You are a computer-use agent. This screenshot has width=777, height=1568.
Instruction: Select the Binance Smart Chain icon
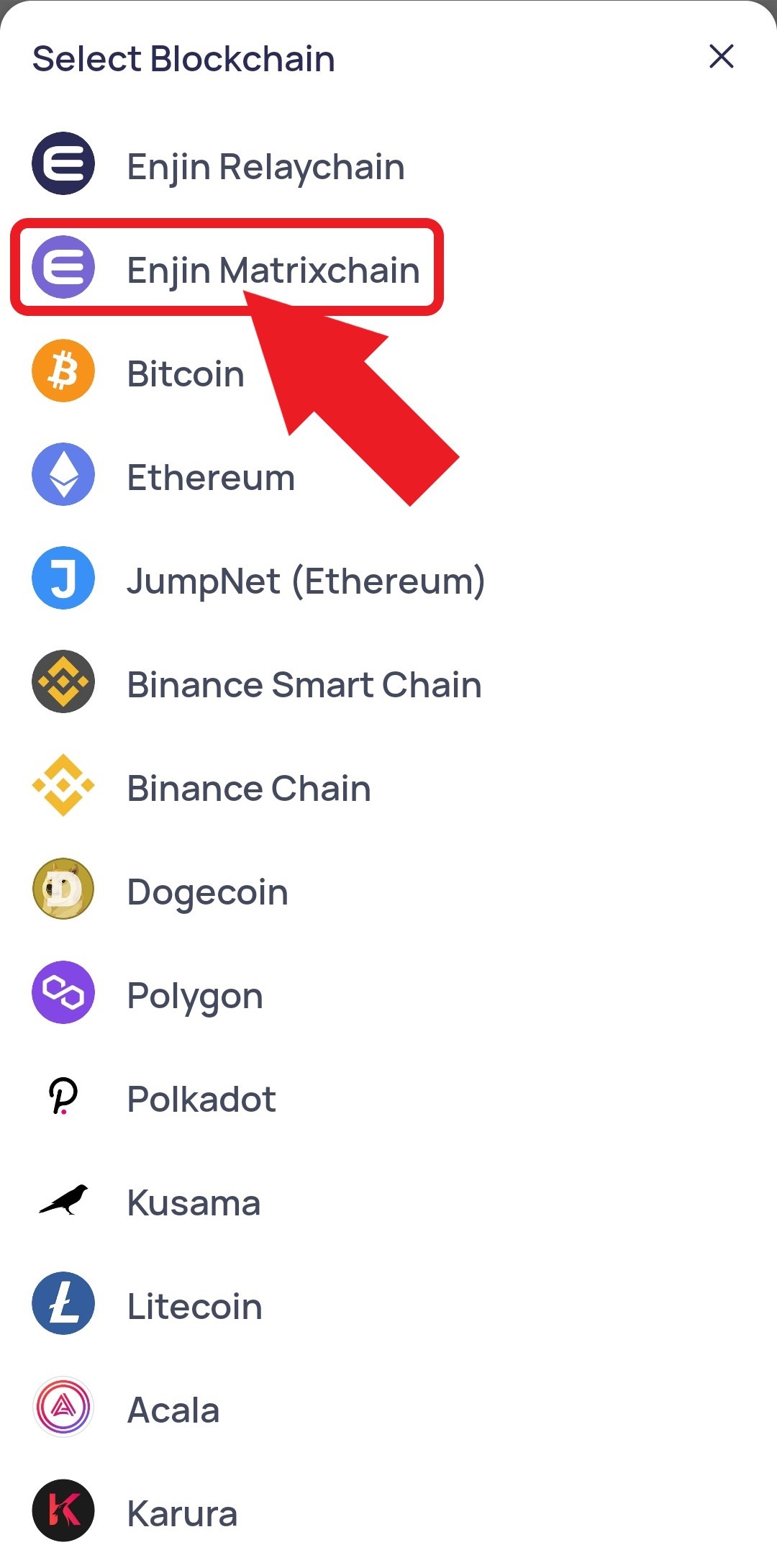[x=63, y=681]
